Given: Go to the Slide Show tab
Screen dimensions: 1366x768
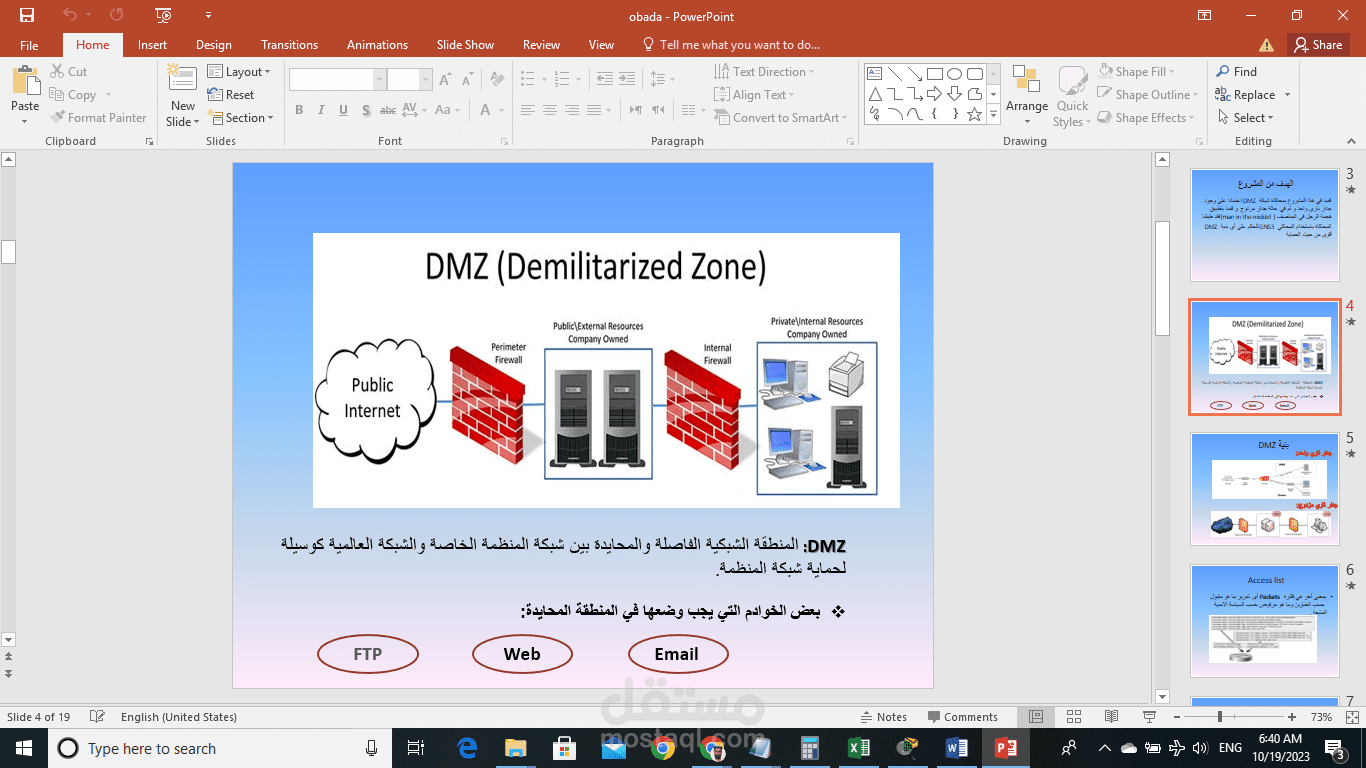Looking at the screenshot, I should [465, 45].
